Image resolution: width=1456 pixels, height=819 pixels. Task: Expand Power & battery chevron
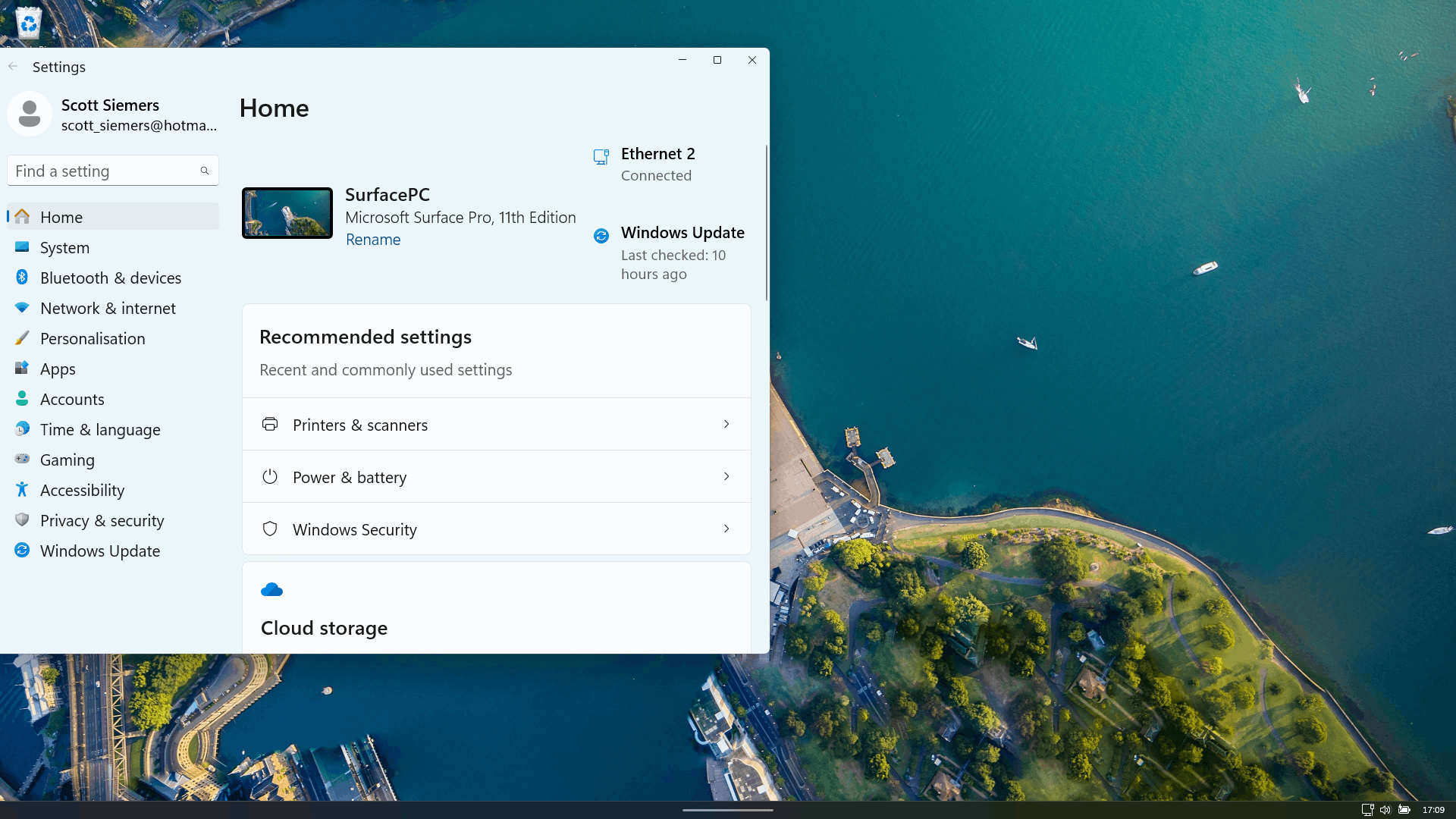pos(726,476)
